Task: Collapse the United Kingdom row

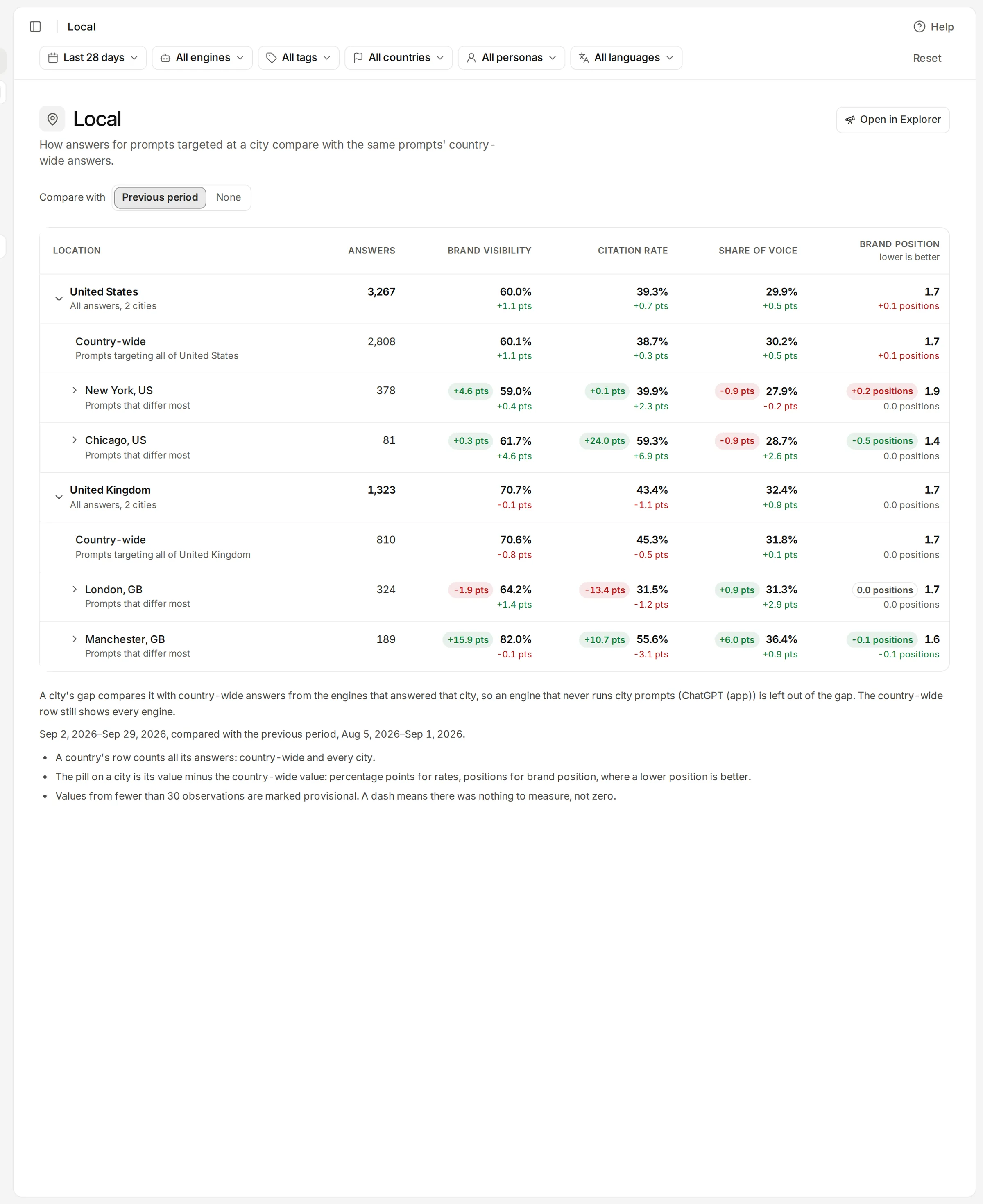Action: tap(59, 497)
